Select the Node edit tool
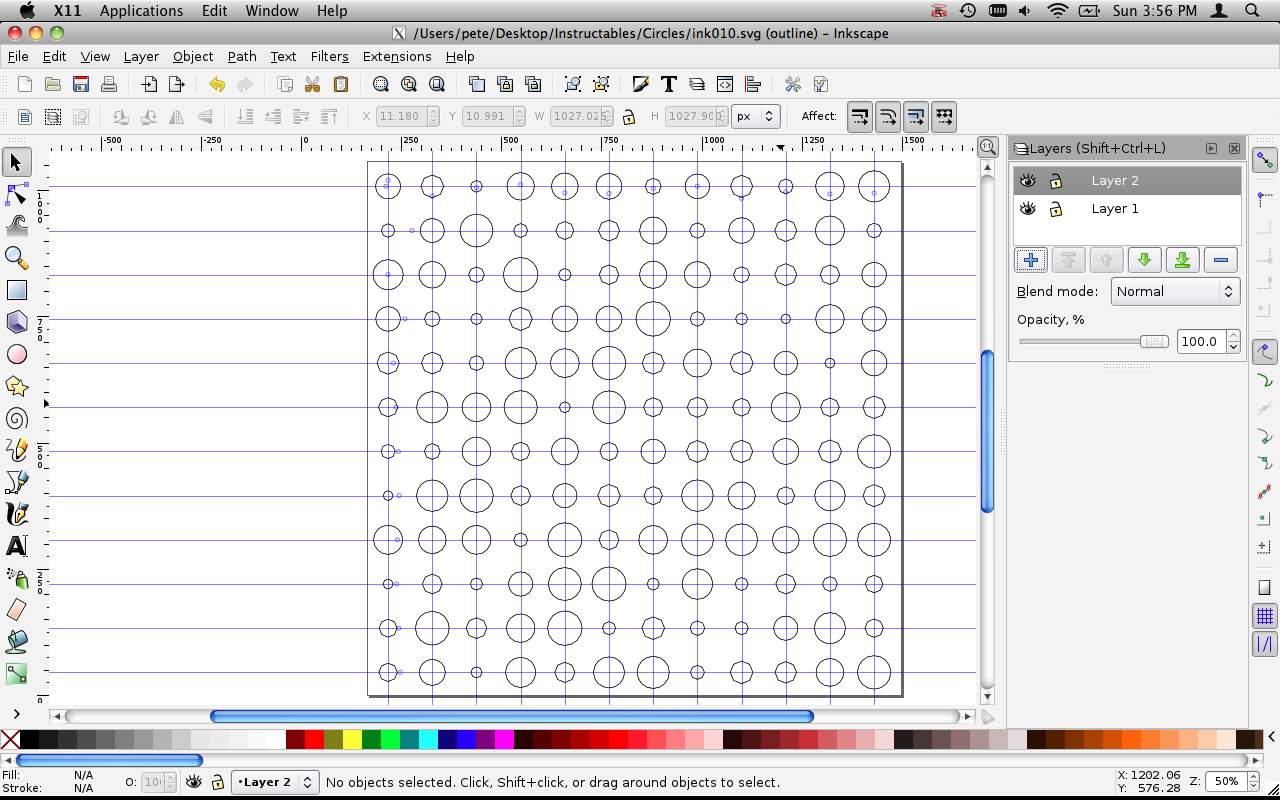The width and height of the screenshot is (1280, 800). click(x=16, y=194)
